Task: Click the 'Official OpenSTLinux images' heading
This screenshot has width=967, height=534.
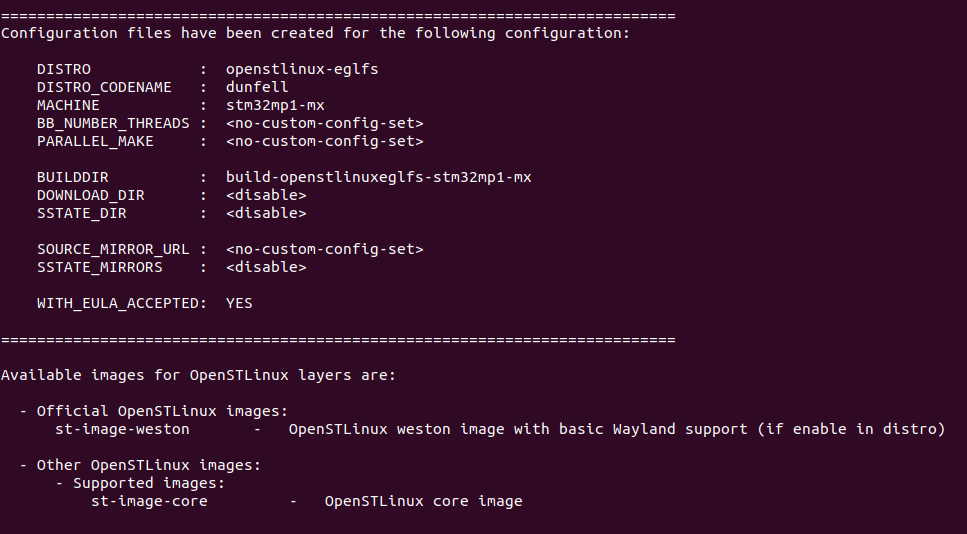Action: point(162,411)
